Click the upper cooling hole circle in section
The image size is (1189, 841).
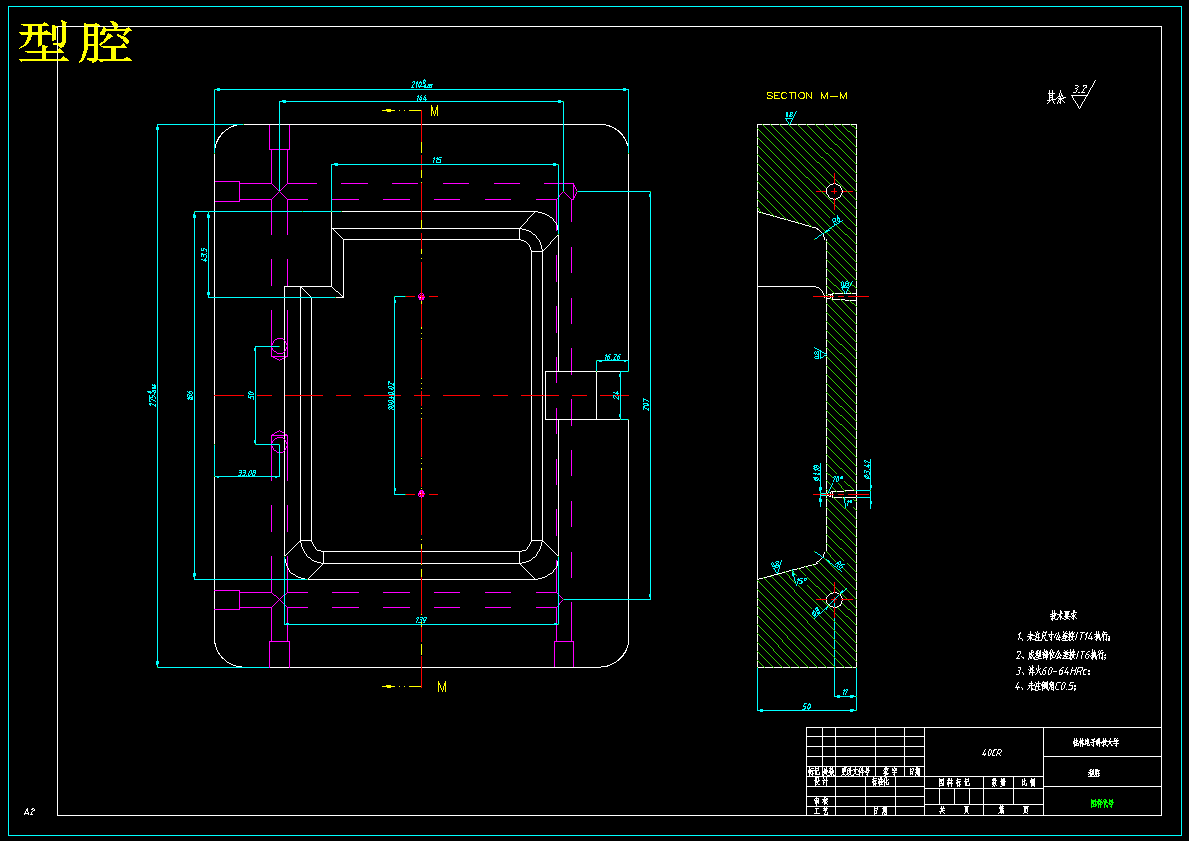834,191
